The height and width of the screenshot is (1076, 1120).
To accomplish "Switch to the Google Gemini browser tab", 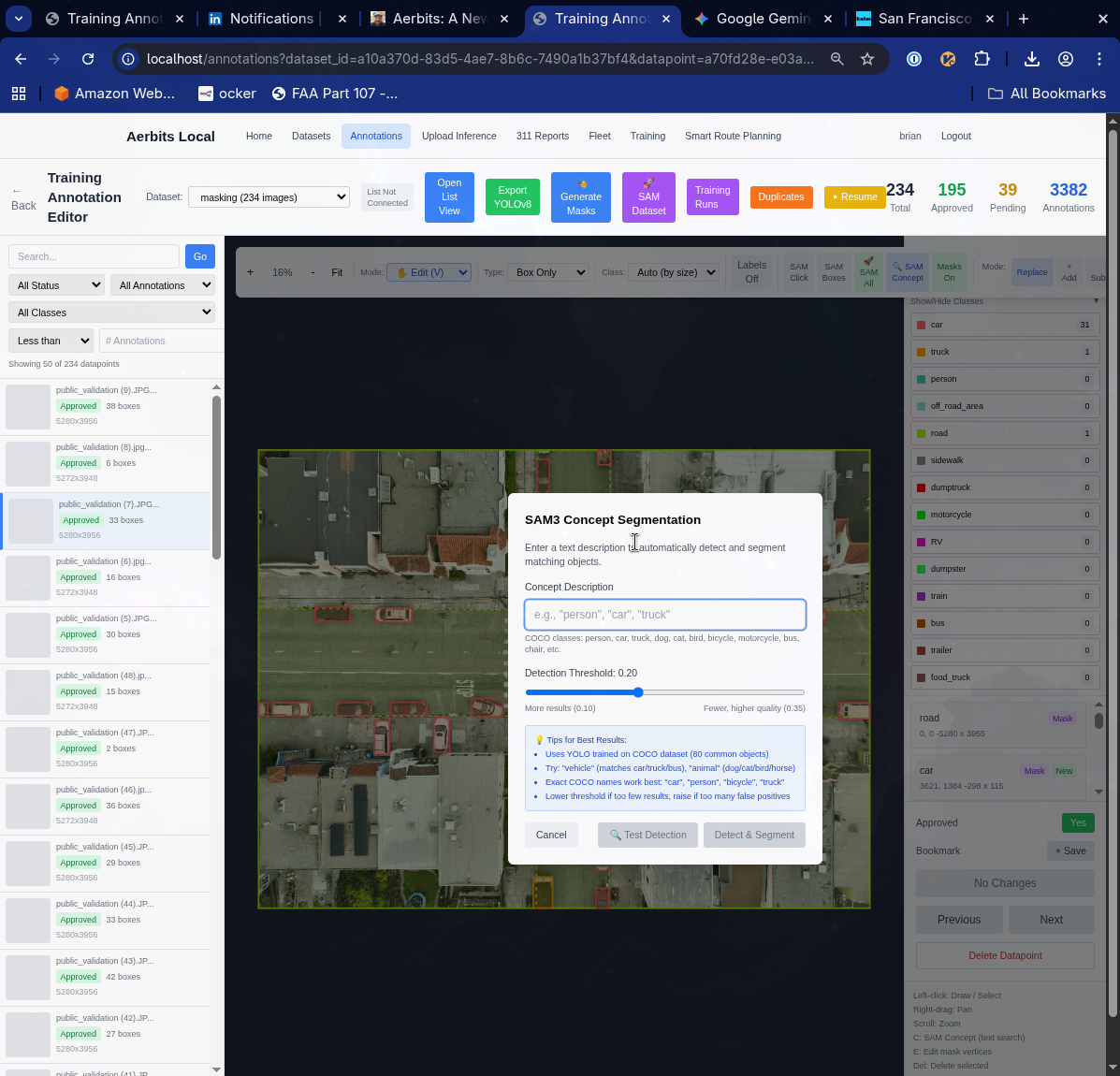I will tap(753, 19).
